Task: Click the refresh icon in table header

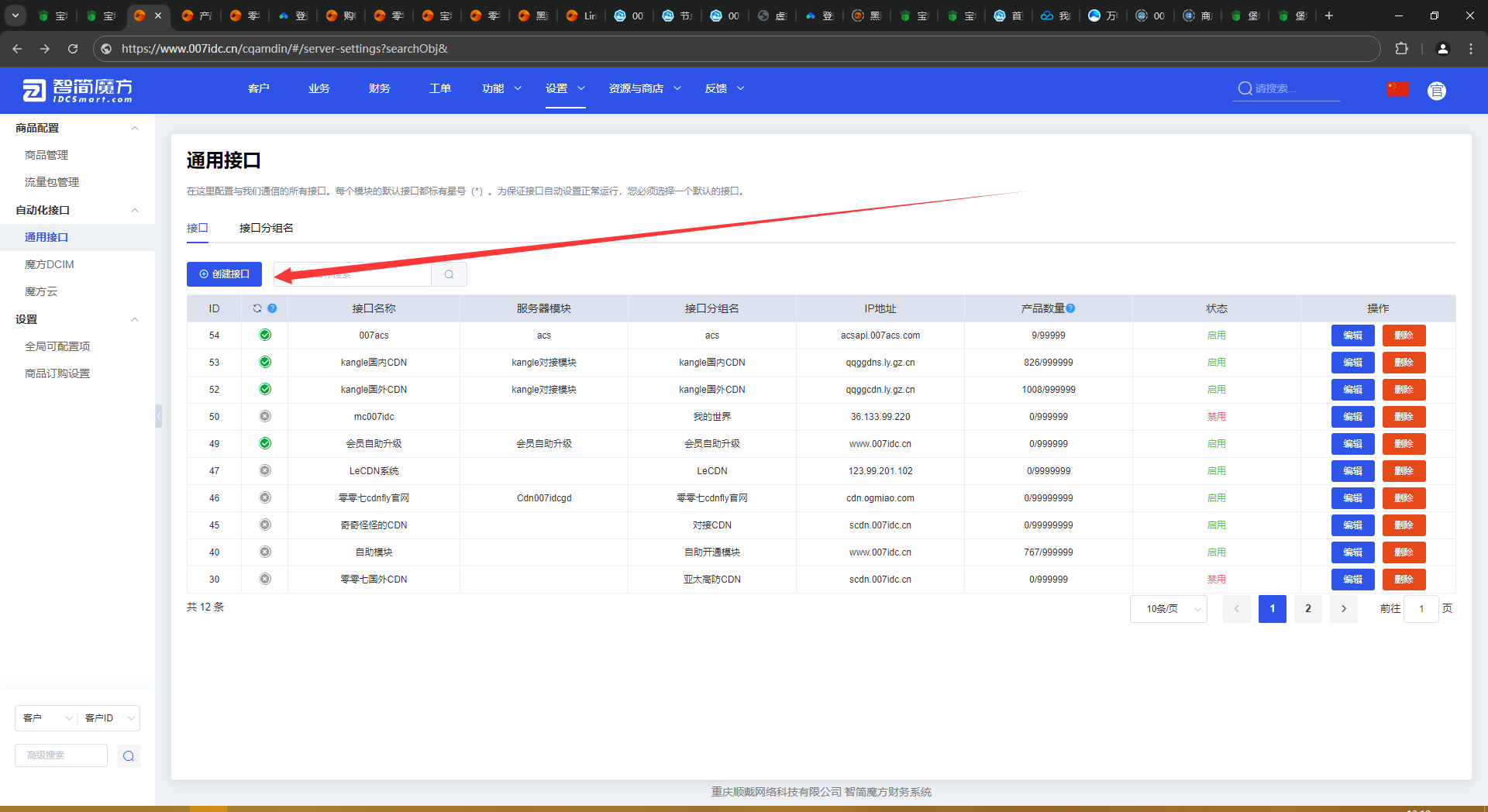Action: click(x=257, y=308)
